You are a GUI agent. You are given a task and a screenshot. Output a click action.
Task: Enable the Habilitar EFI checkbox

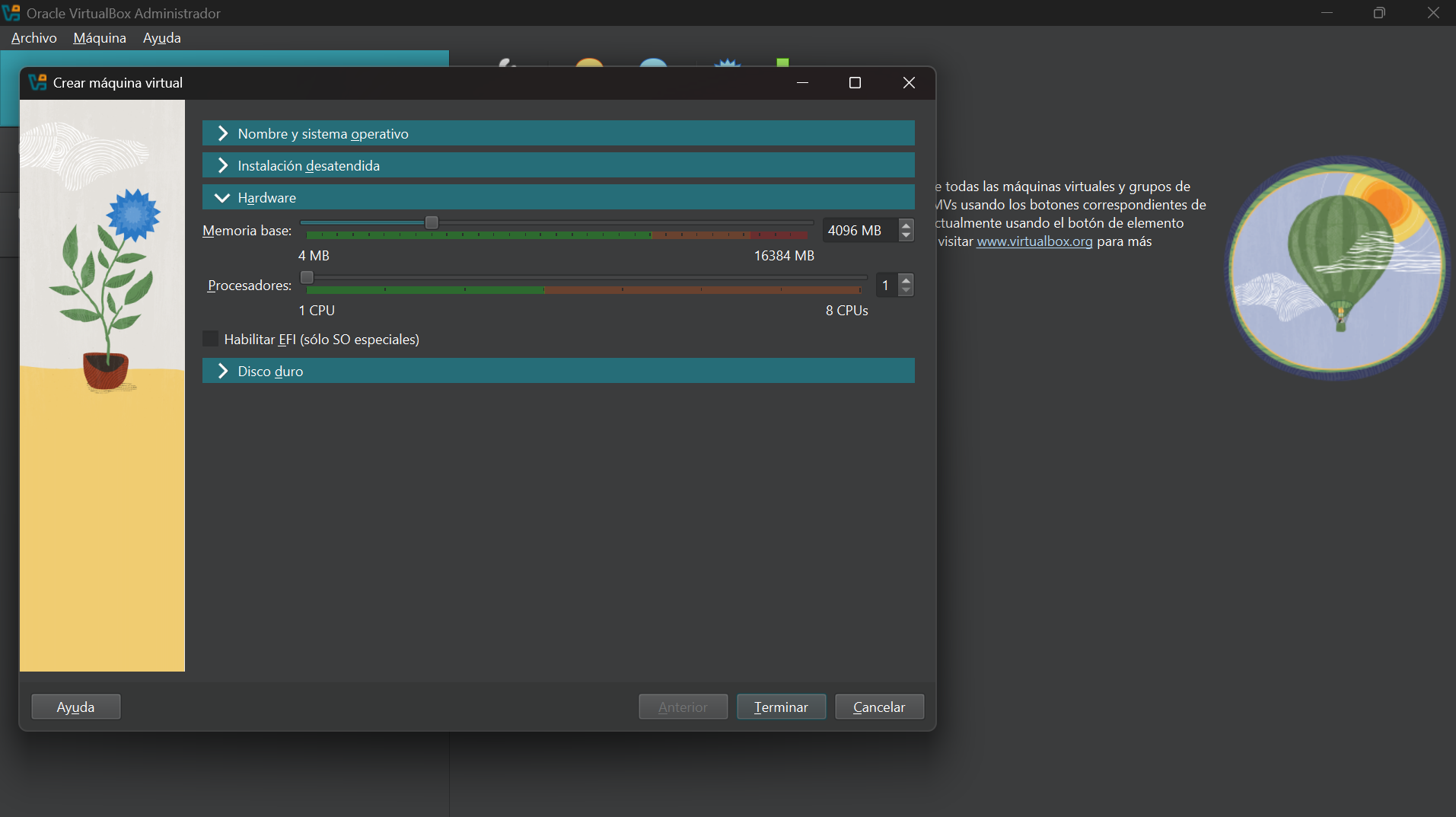point(211,339)
